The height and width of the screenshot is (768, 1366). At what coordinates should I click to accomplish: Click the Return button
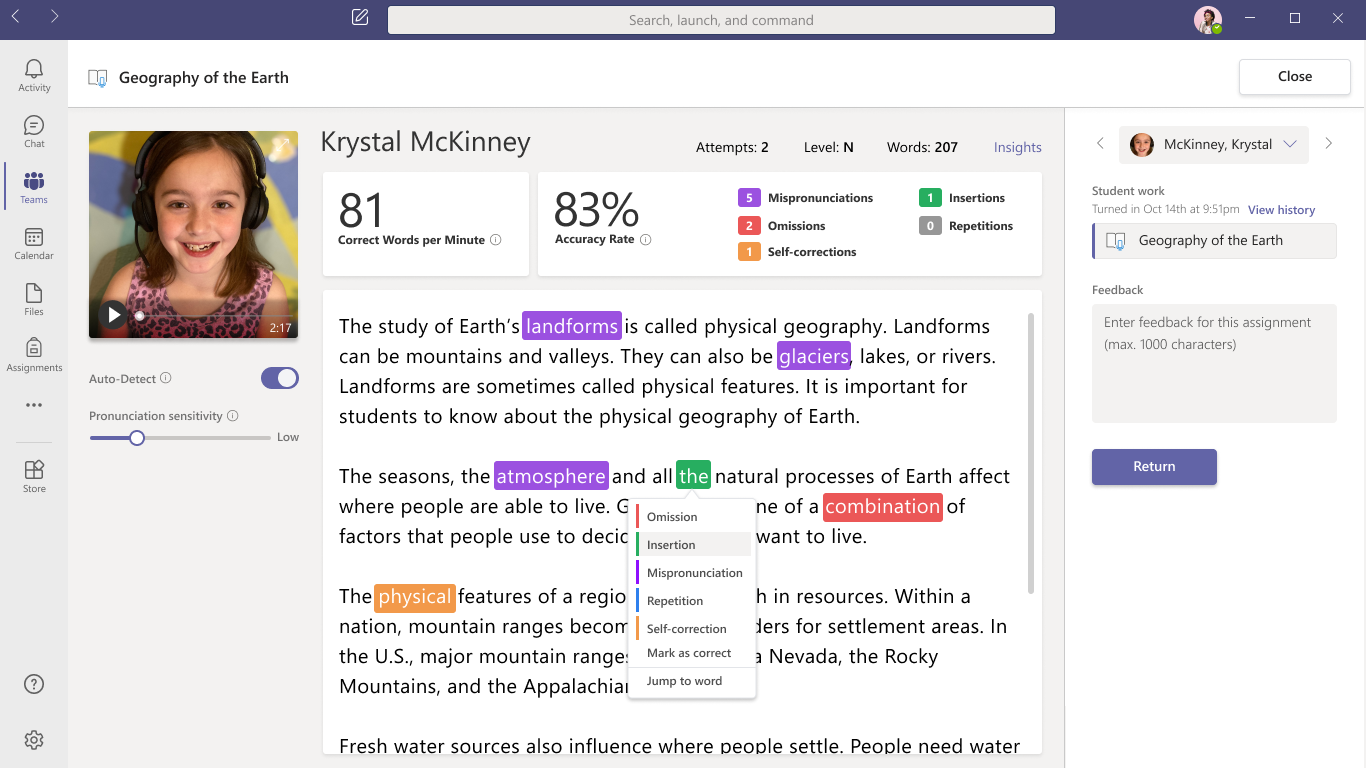click(x=1154, y=466)
